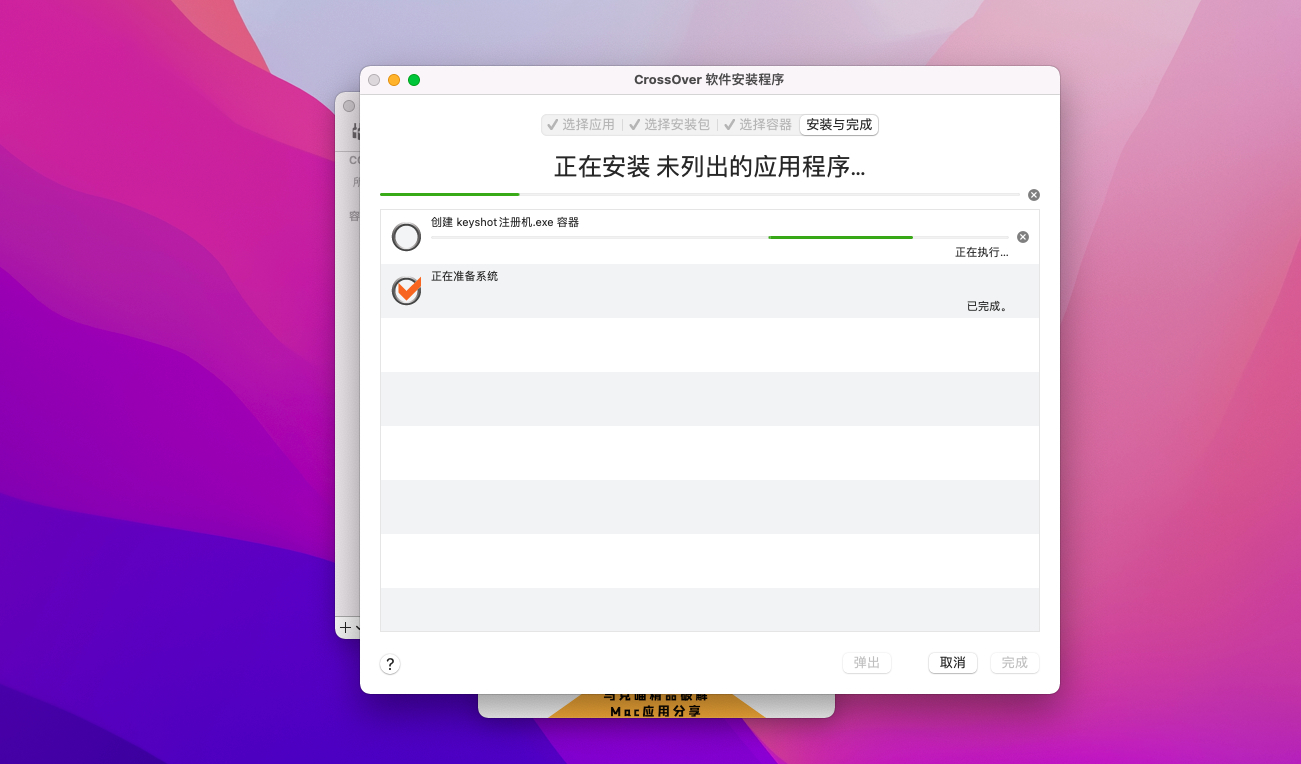Click the Mac应用分享 banner behind the installer
The height and width of the screenshot is (764, 1301).
tap(656, 710)
